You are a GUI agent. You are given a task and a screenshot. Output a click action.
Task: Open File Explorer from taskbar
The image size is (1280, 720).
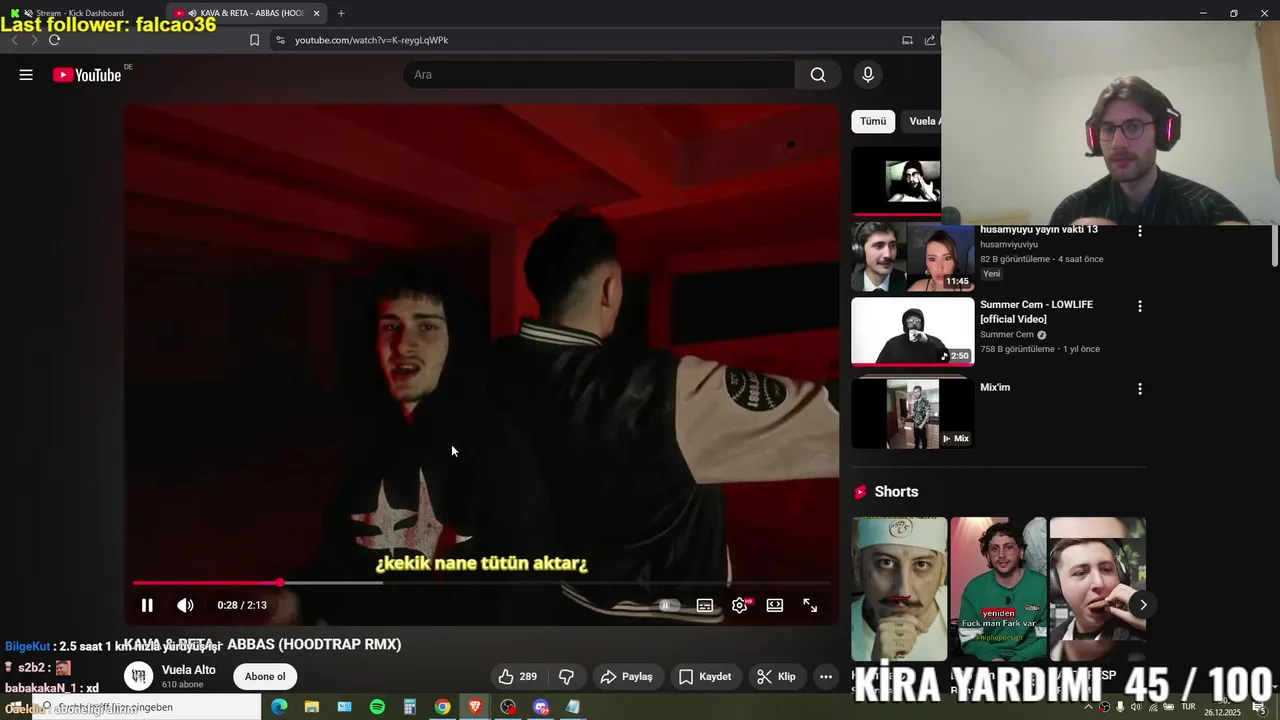click(x=312, y=707)
